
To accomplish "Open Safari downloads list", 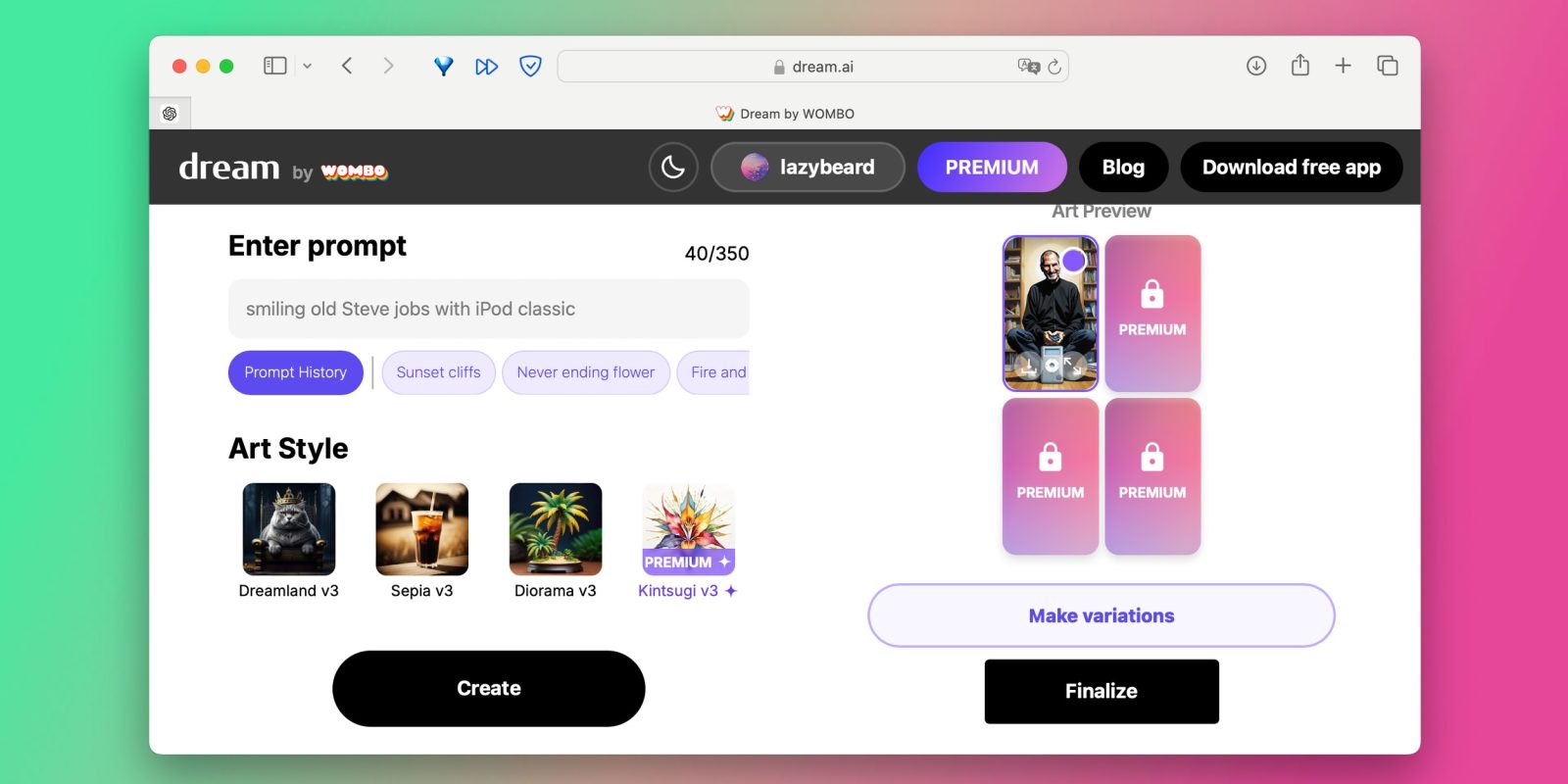I will [x=1256, y=66].
